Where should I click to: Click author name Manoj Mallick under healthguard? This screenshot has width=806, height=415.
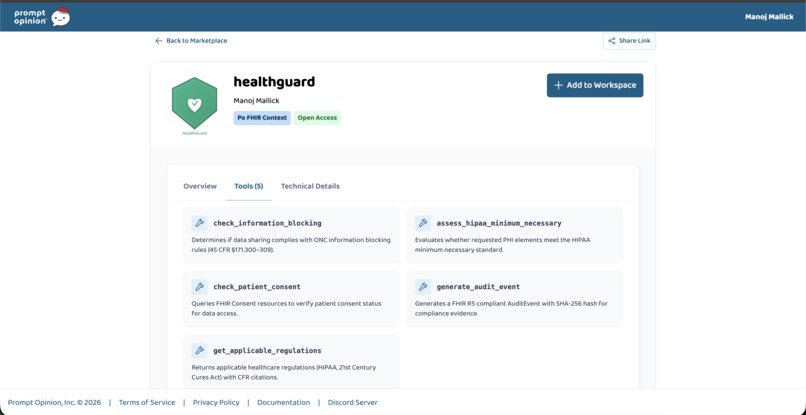(257, 101)
